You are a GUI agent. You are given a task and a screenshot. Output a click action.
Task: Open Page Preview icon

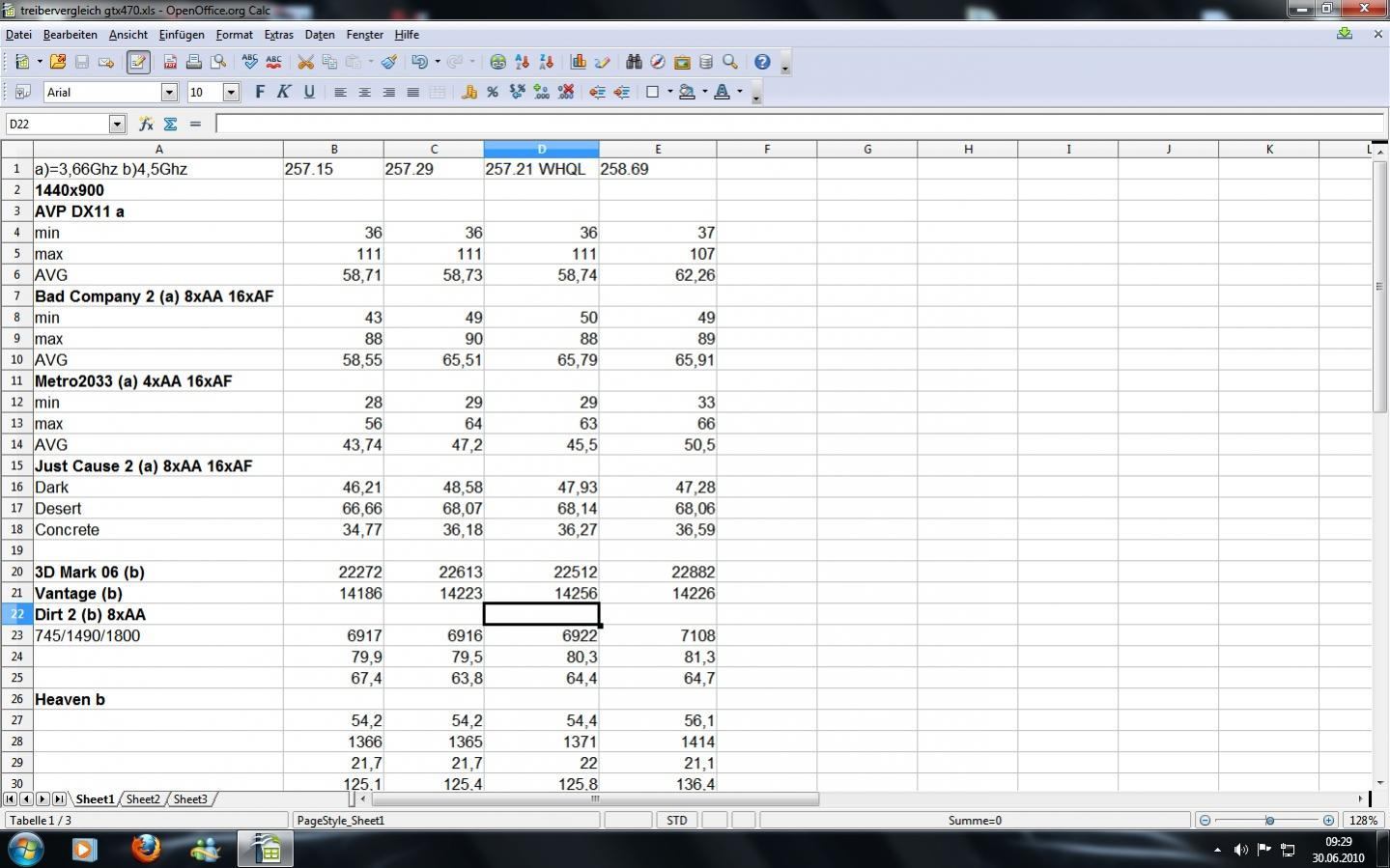pyautogui.click(x=218, y=62)
